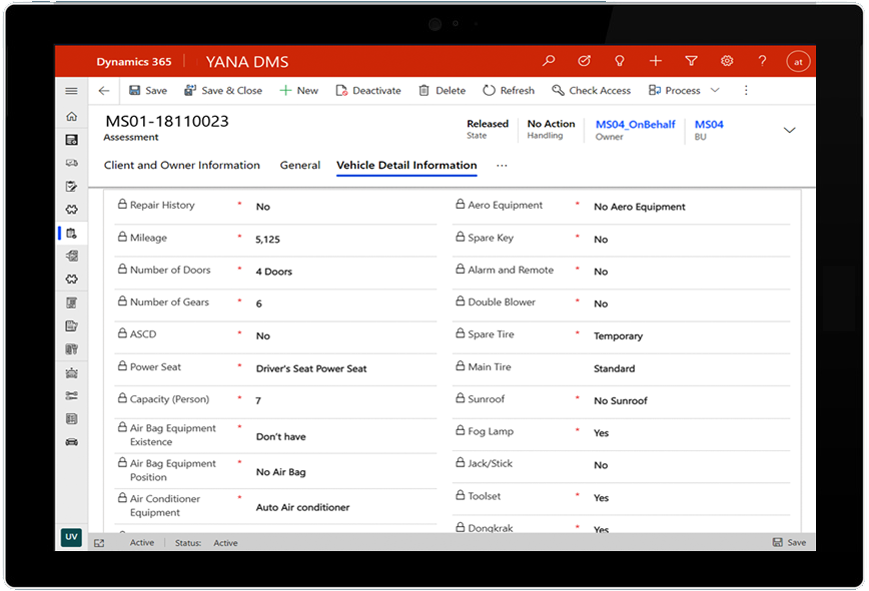Click the Double Blower lock icon
The width and height of the screenshot is (869, 591).
pos(460,301)
